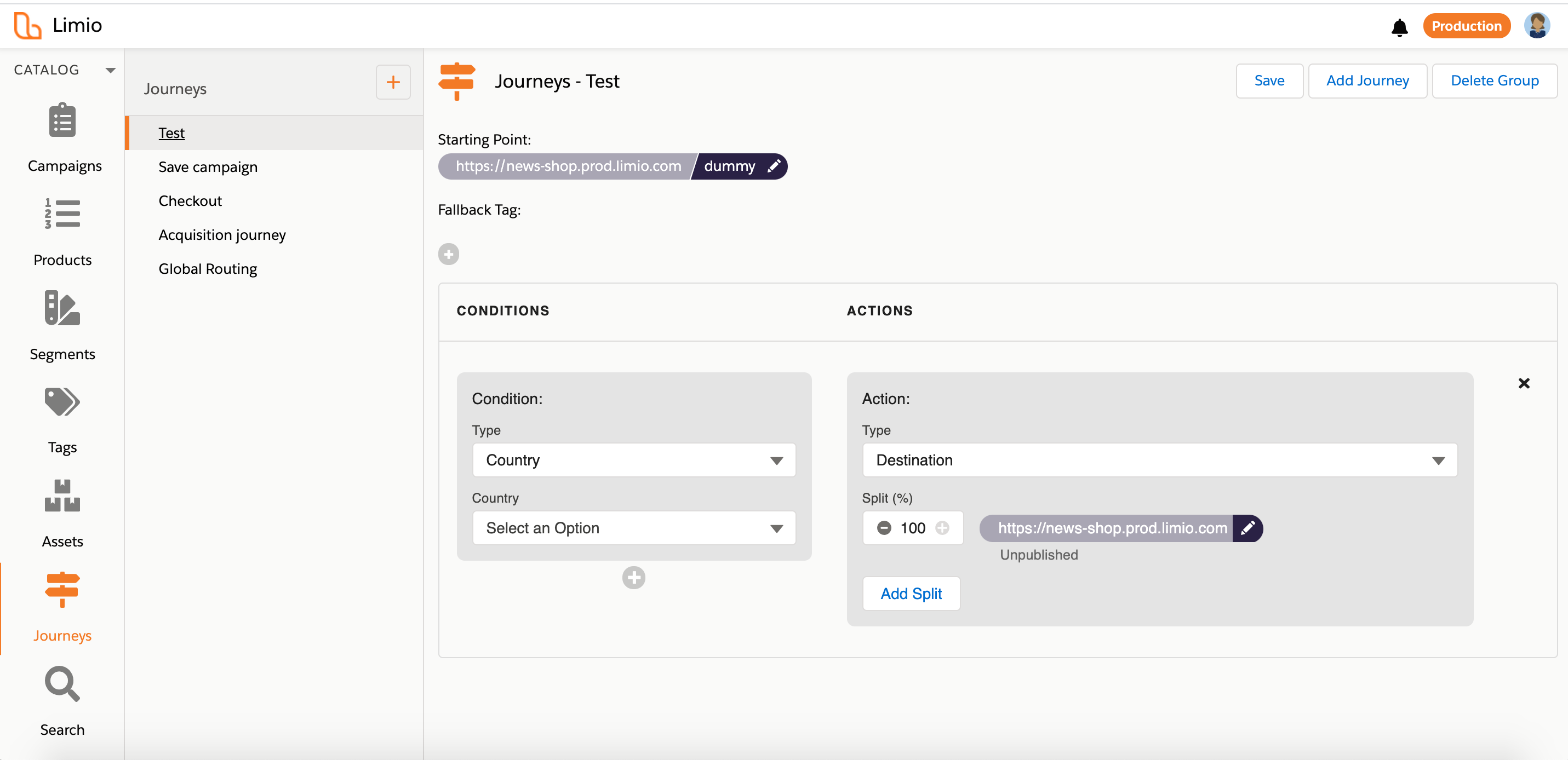Viewport: 1568px width, 760px height.
Task: Open Products numbered-list icon
Action: pos(62,214)
